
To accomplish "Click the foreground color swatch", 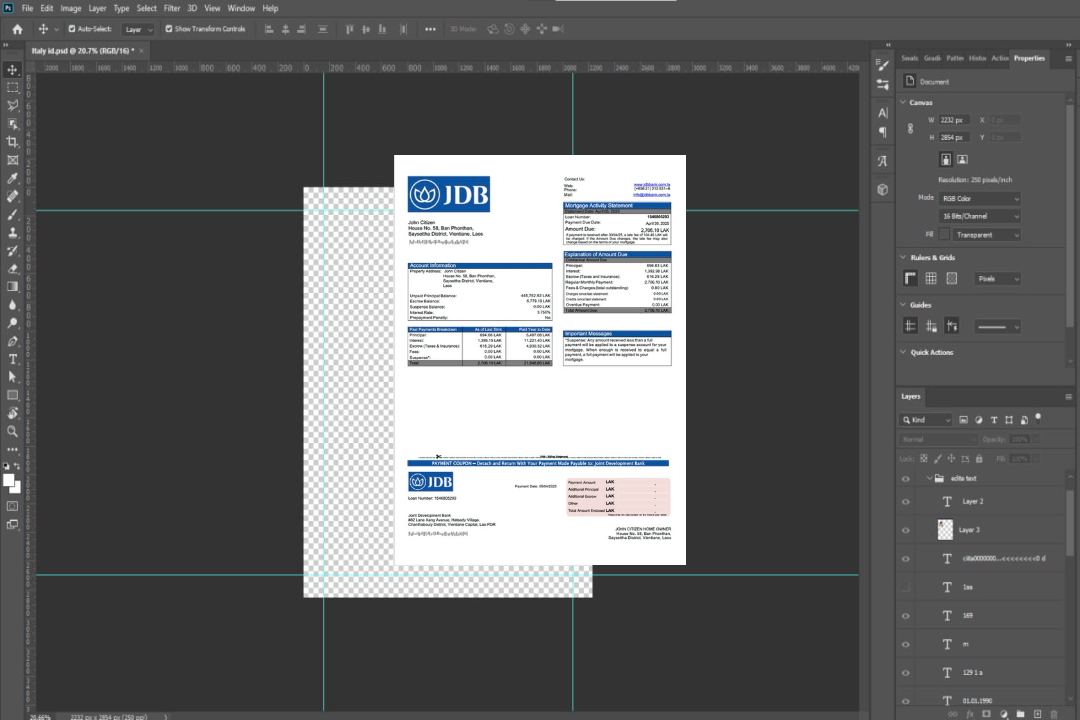I will (9, 481).
